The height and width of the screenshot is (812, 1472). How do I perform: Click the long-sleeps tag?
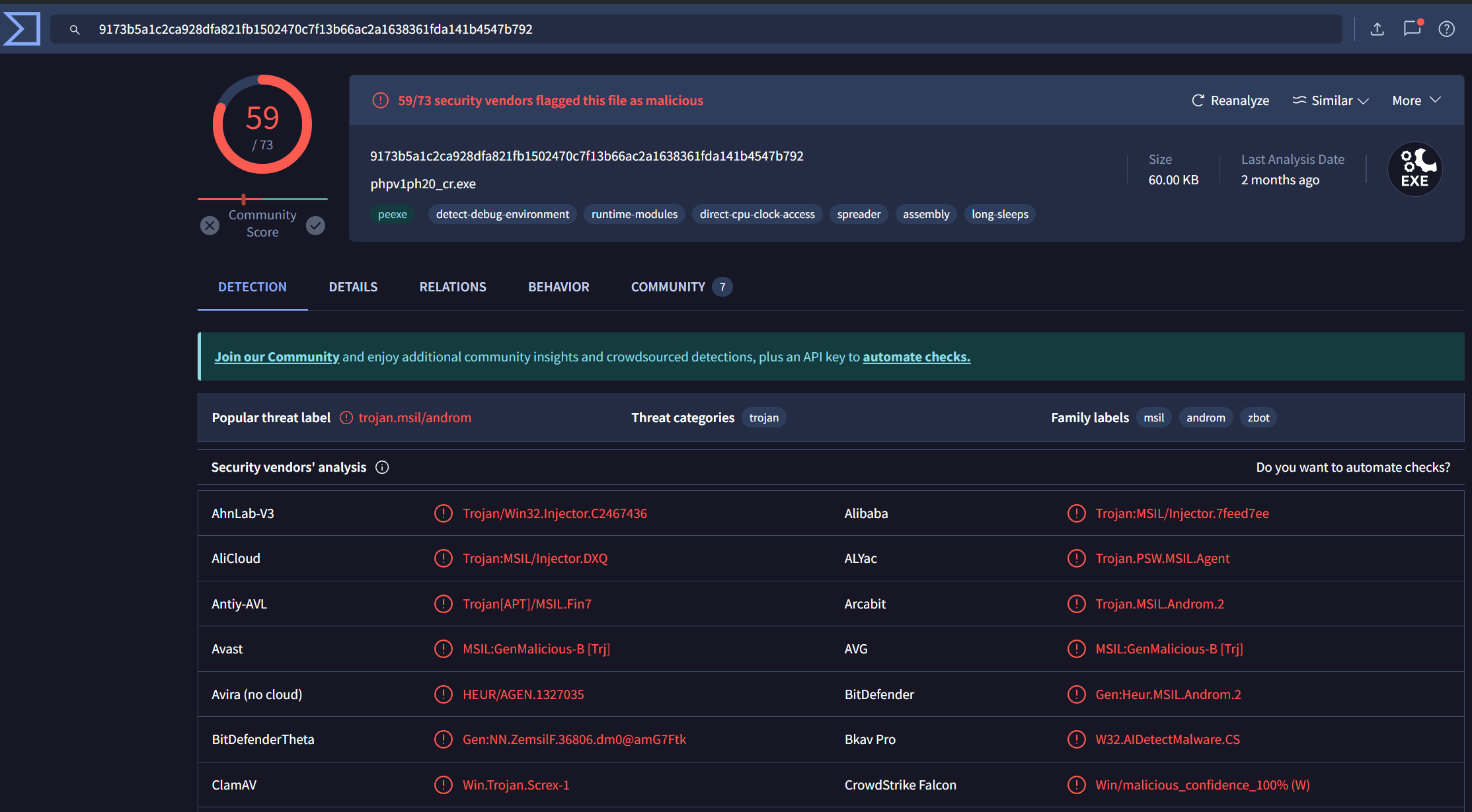[1000, 214]
